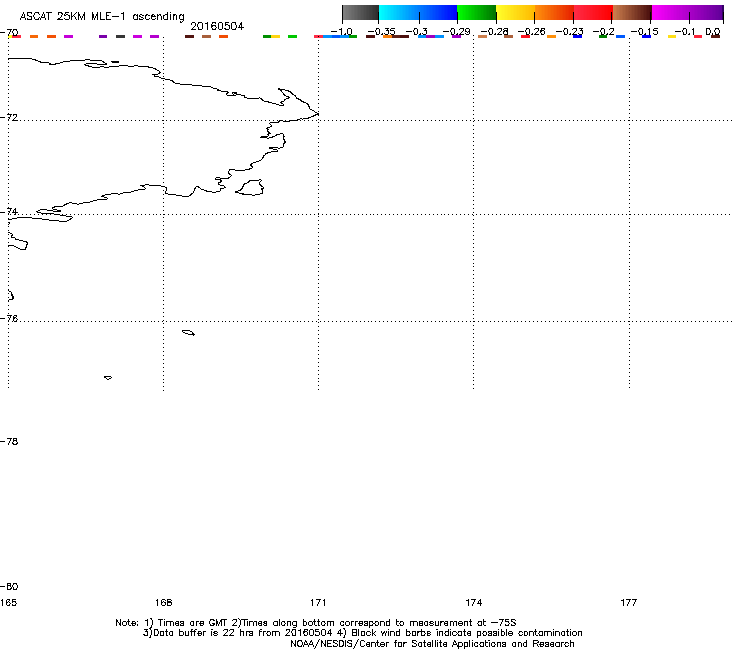This screenshot has height=650, width=740.
Task: Select the yellow segment of the color bar
Action: 515,13
